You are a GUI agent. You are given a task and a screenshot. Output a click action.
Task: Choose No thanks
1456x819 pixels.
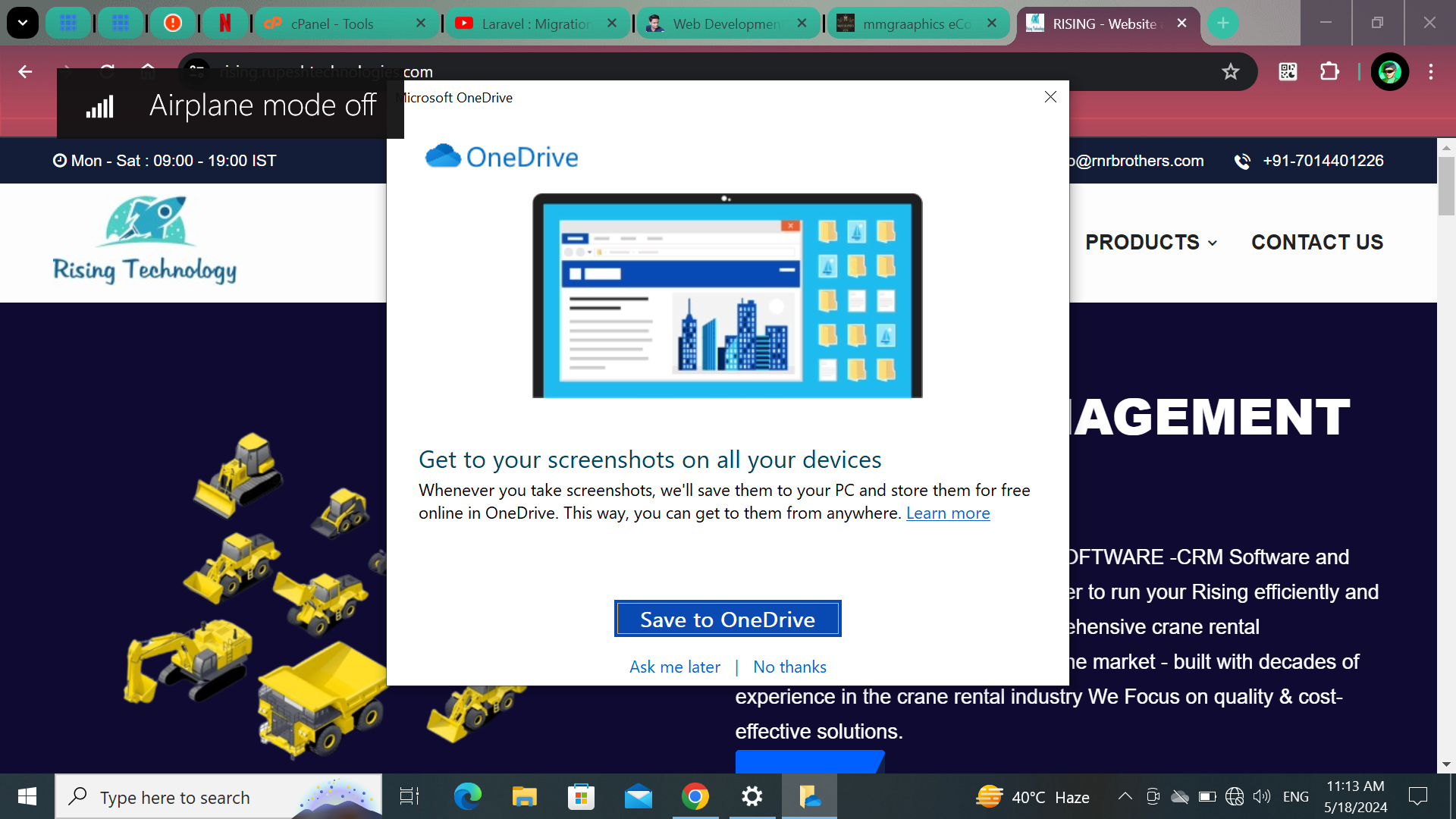point(789,667)
